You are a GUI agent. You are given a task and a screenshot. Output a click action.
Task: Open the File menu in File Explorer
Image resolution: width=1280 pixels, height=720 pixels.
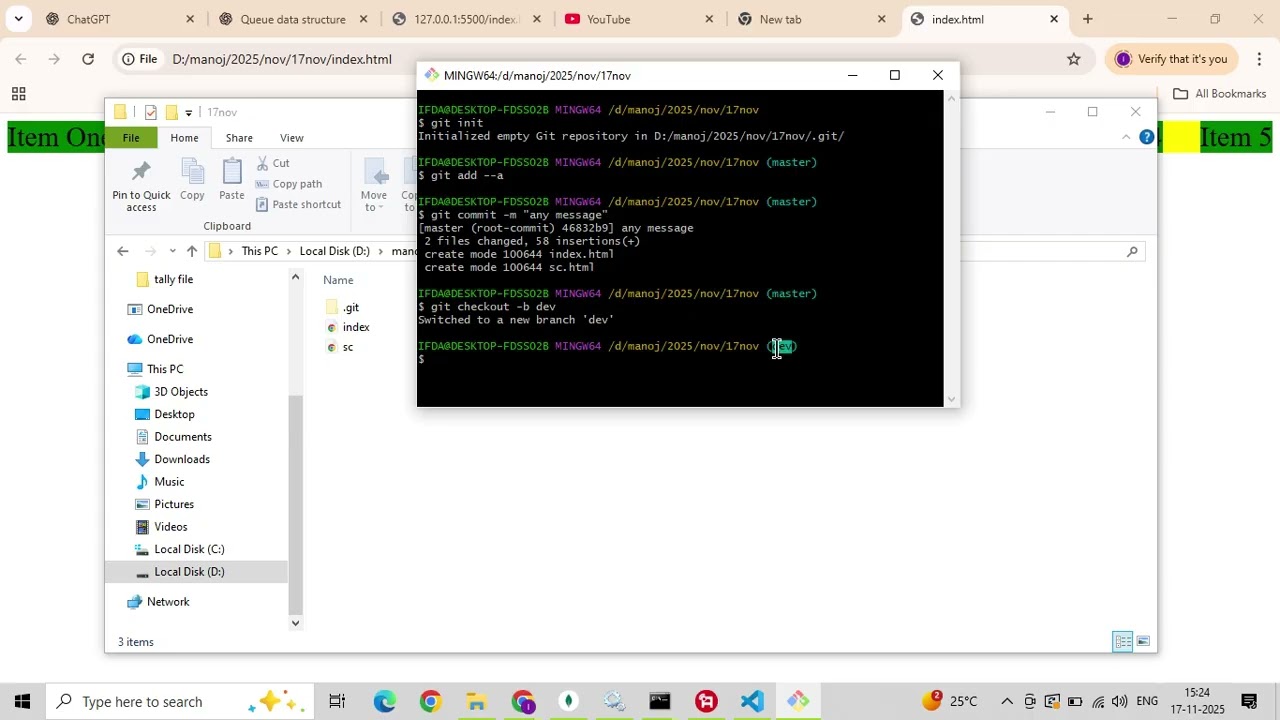[131, 138]
